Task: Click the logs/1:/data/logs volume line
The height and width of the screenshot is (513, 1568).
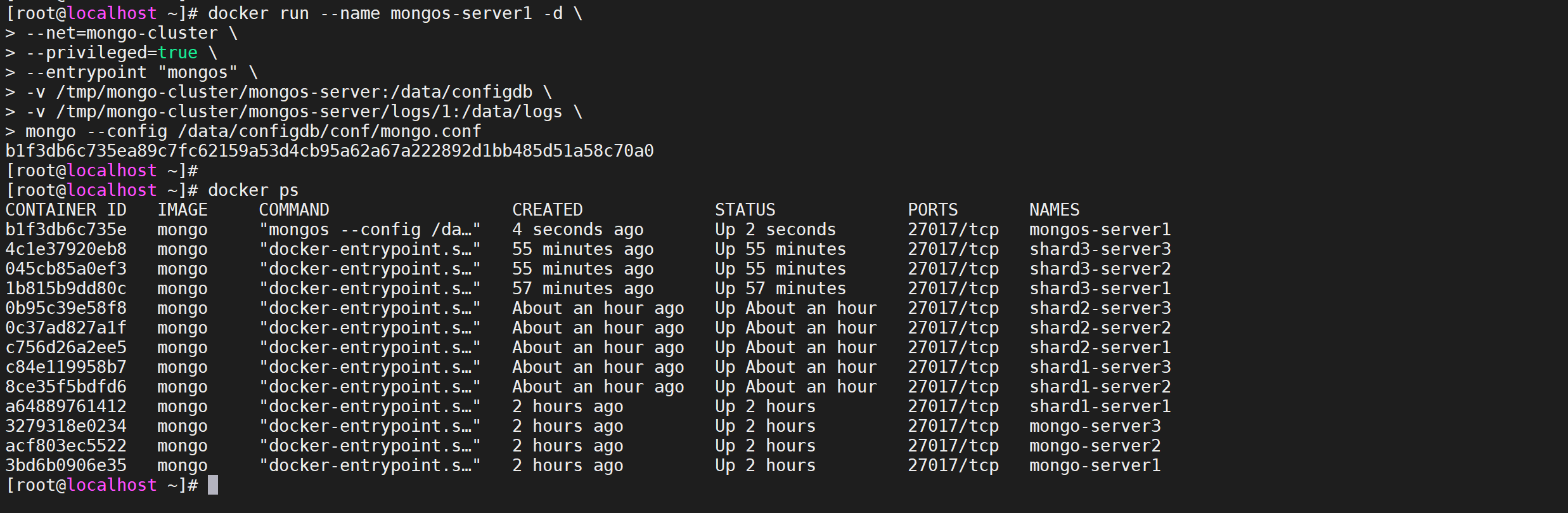Action: click(294, 112)
